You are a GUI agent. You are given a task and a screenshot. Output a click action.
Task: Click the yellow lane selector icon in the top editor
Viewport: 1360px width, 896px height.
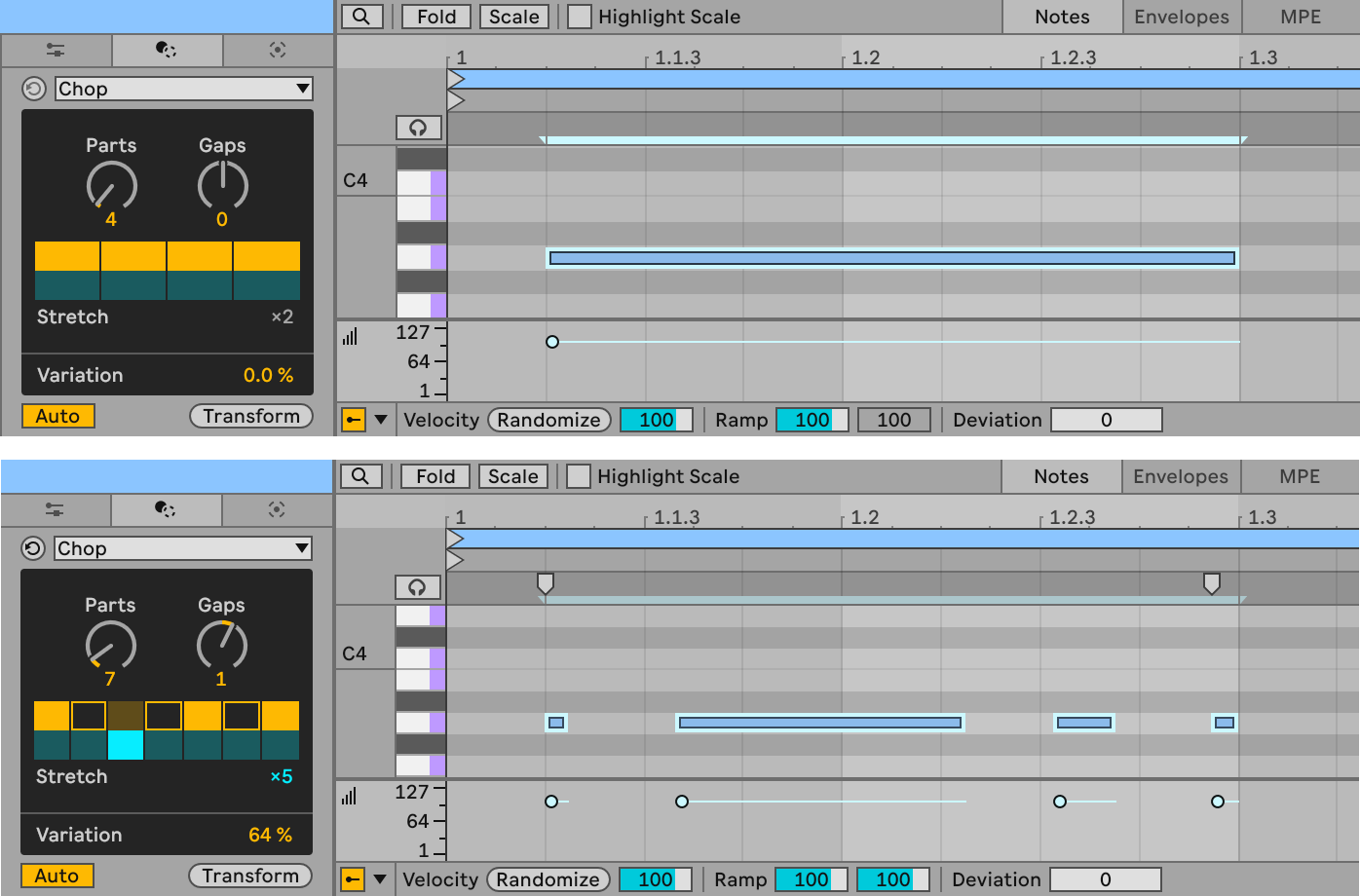coord(353,420)
